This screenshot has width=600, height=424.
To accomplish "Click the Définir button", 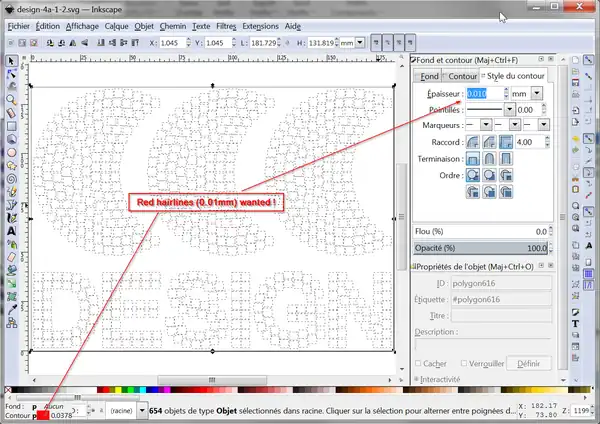I will pyautogui.click(x=528, y=364).
